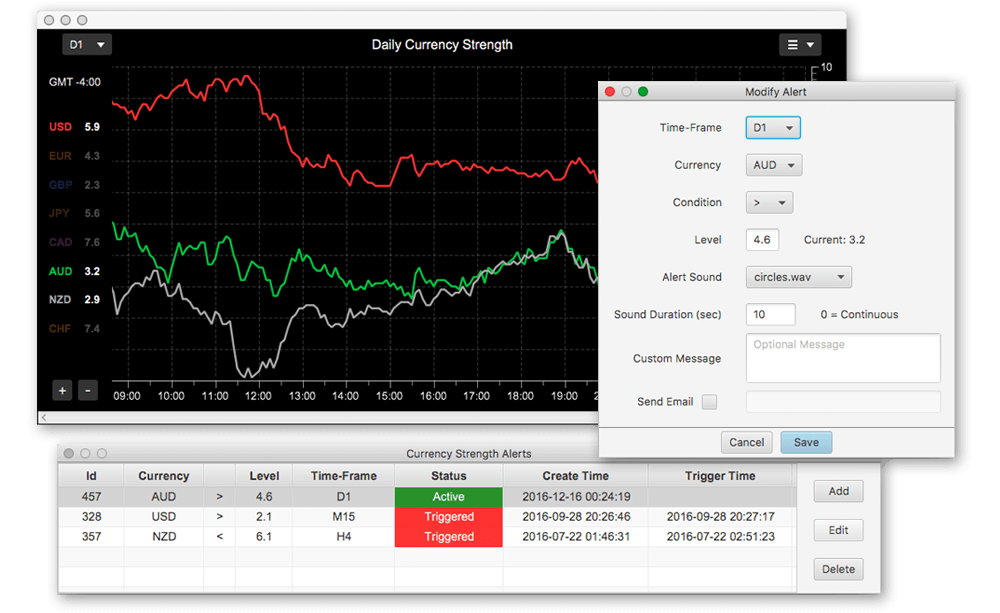Hide the USD currency line
This screenshot has width=1000, height=613.
tap(62, 127)
